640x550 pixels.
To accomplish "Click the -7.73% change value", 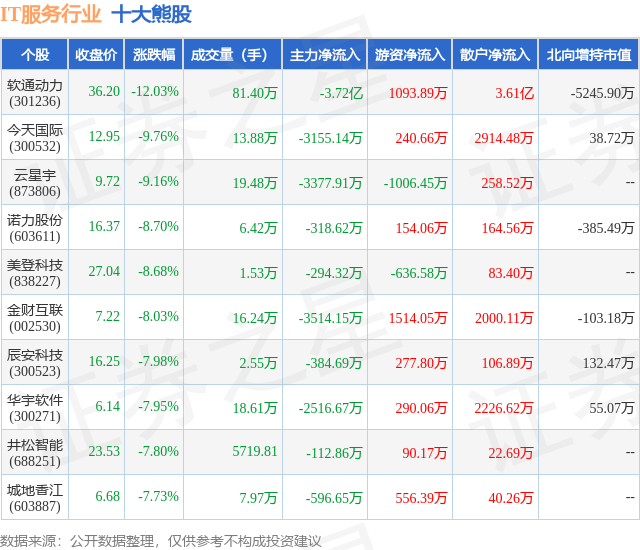I will [158, 496].
